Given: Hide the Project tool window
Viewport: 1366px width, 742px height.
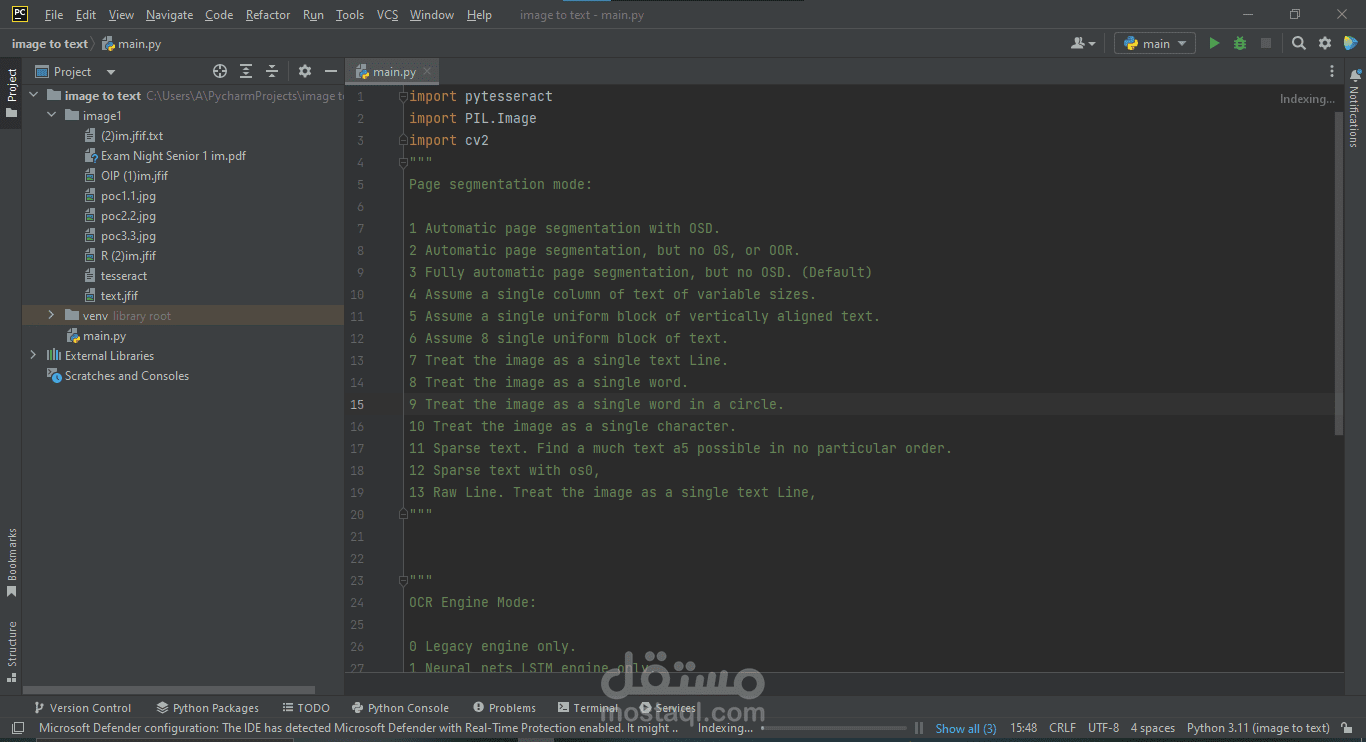Looking at the screenshot, I should pos(331,71).
